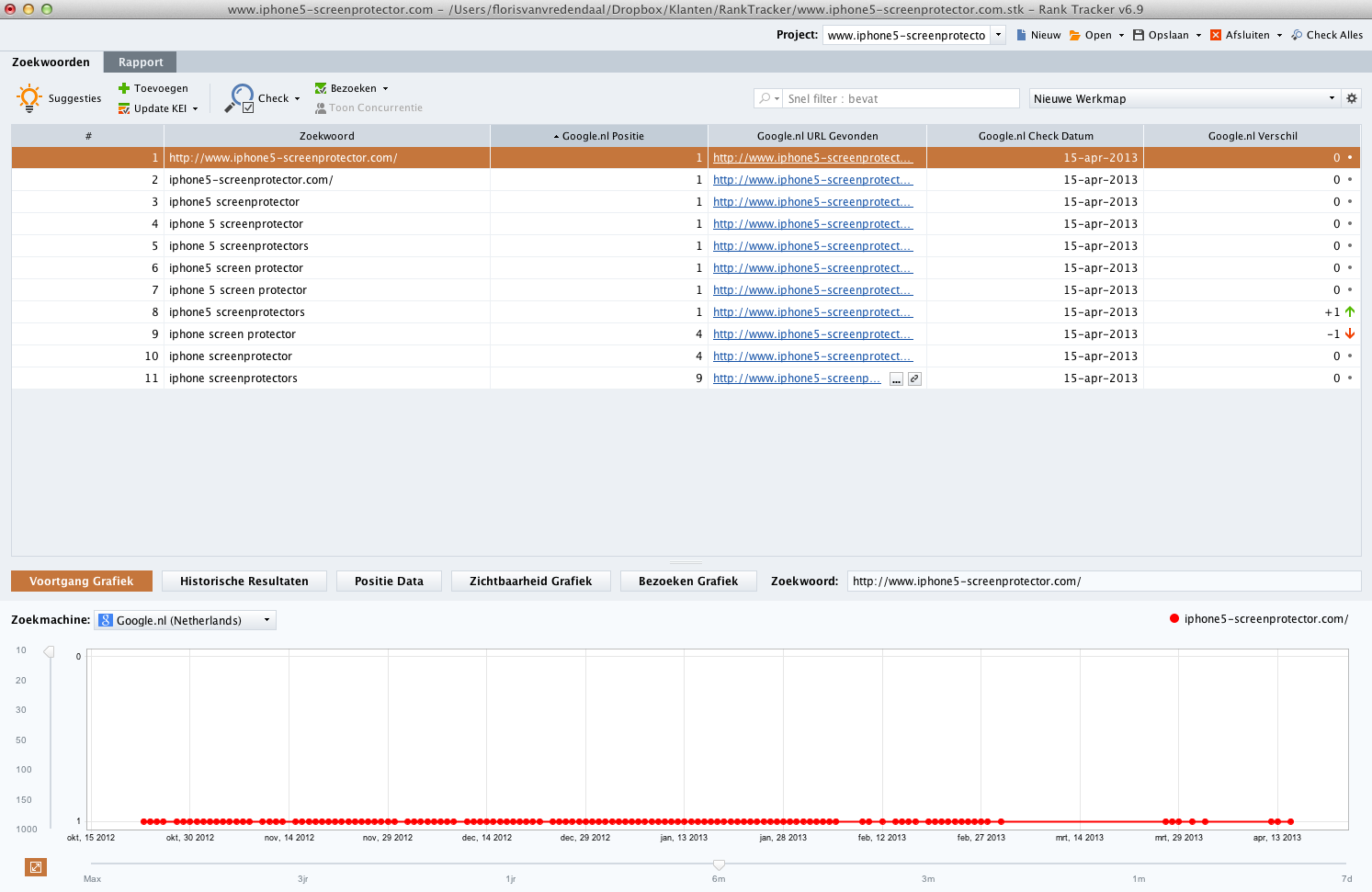This screenshot has height=892, width=1372.
Task: Open the Historische Resultaten tab
Action: [x=244, y=581]
